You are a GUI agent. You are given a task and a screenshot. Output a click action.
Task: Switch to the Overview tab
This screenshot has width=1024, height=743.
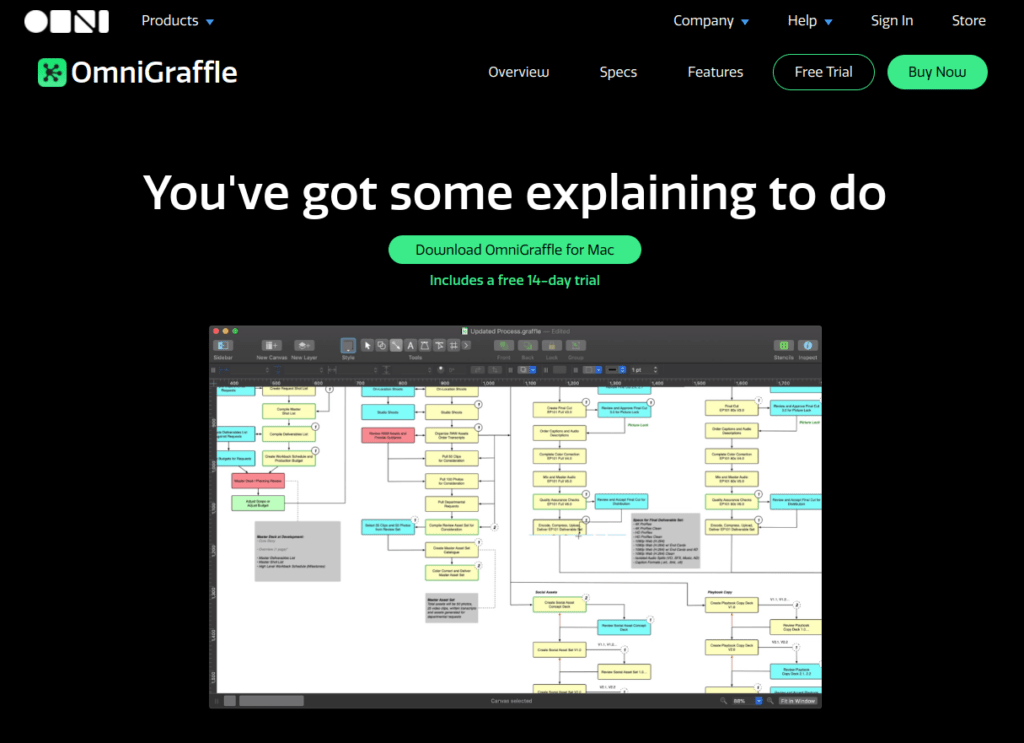tap(519, 72)
